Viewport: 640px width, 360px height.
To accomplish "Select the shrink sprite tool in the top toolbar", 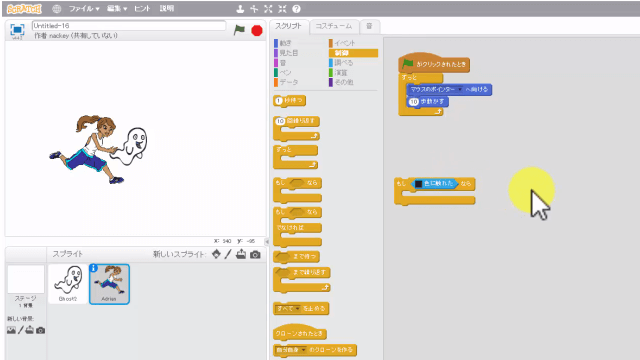I will [282, 9].
